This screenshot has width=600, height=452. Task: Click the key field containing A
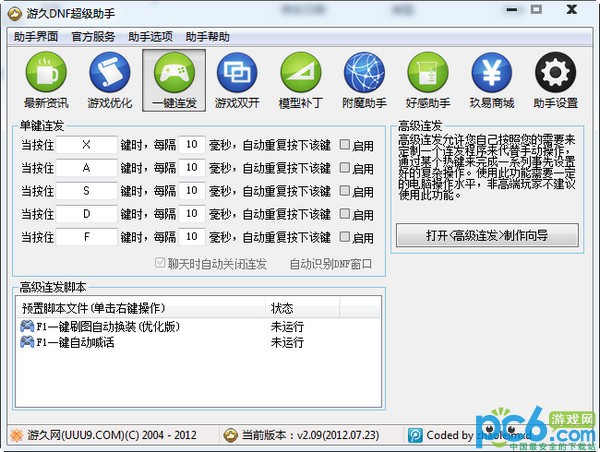(86, 168)
